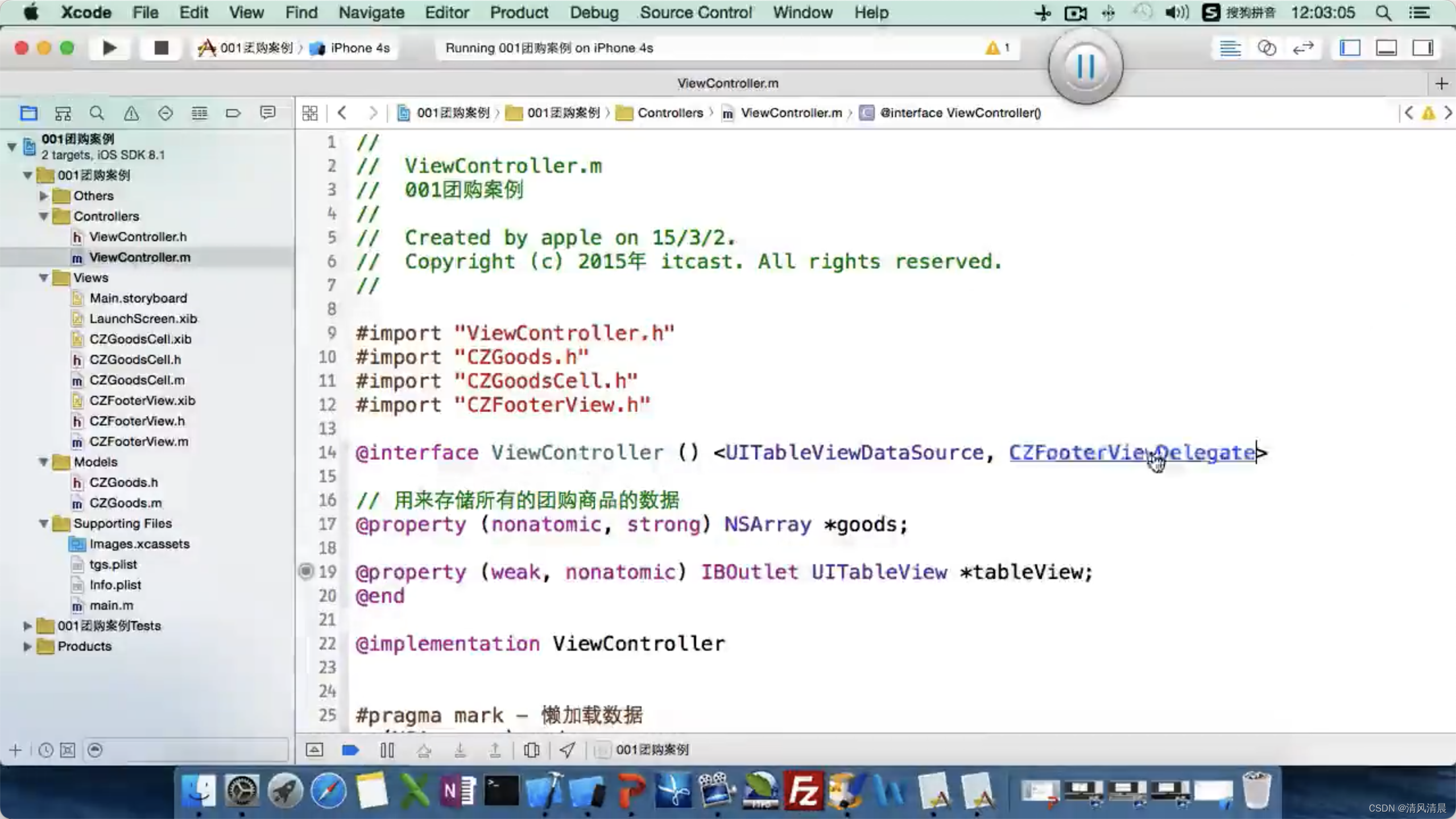
Task: Show only recent files filter
Action: click(45, 750)
